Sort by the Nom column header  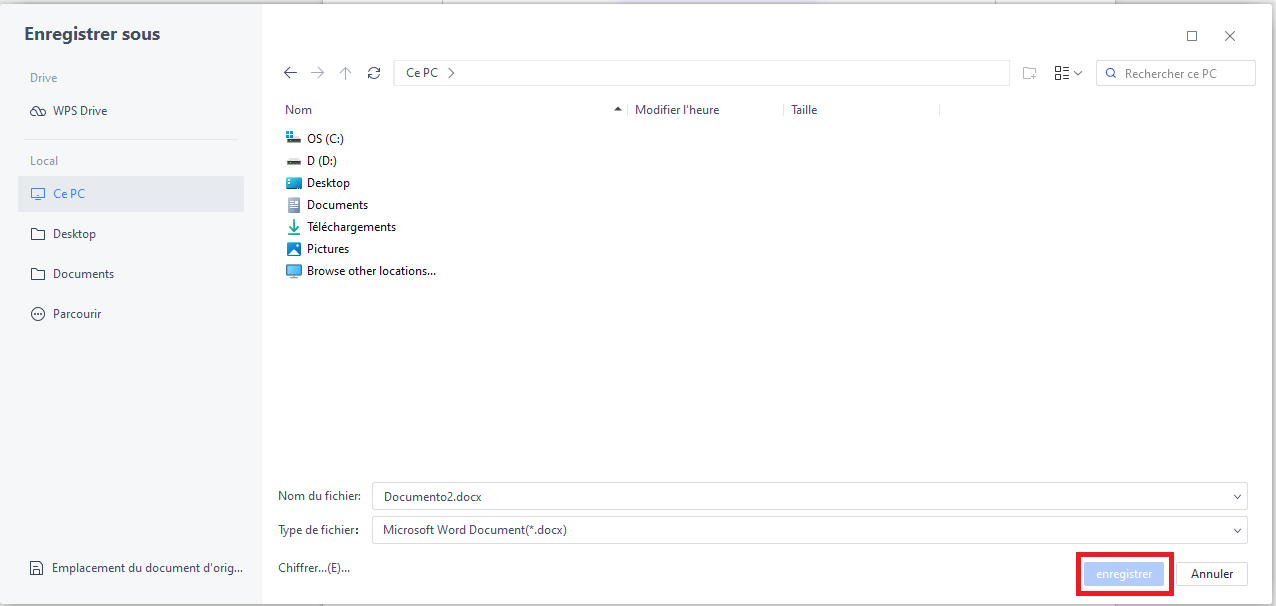pos(298,110)
